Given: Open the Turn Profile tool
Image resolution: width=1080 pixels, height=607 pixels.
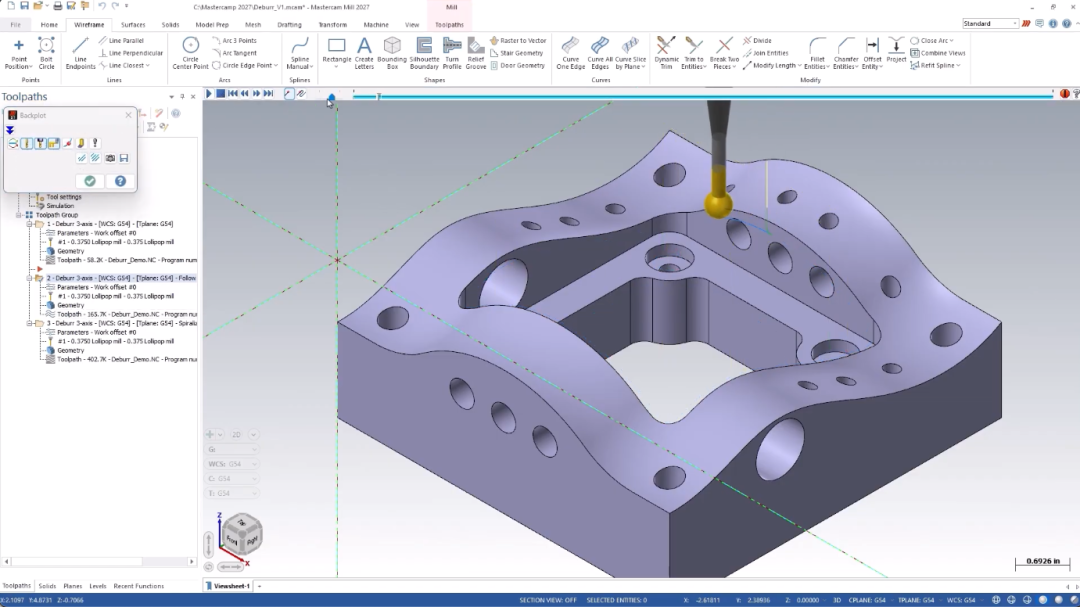Looking at the screenshot, I should pyautogui.click(x=452, y=54).
